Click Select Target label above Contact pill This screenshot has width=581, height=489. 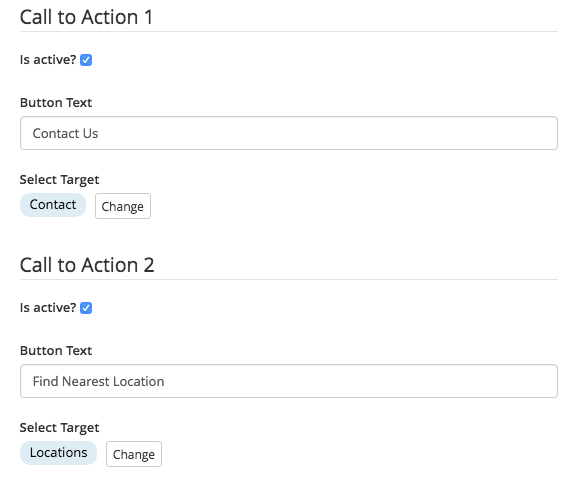(x=59, y=180)
